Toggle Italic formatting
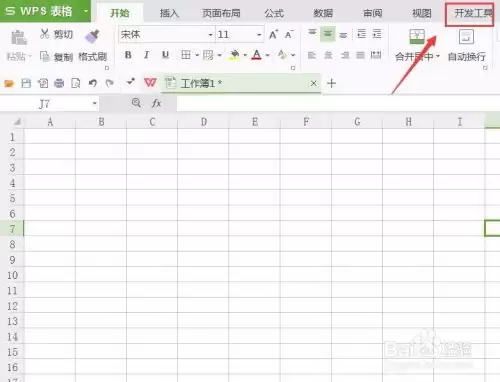The width and height of the screenshot is (500, 382). click(x=146, y=55)
